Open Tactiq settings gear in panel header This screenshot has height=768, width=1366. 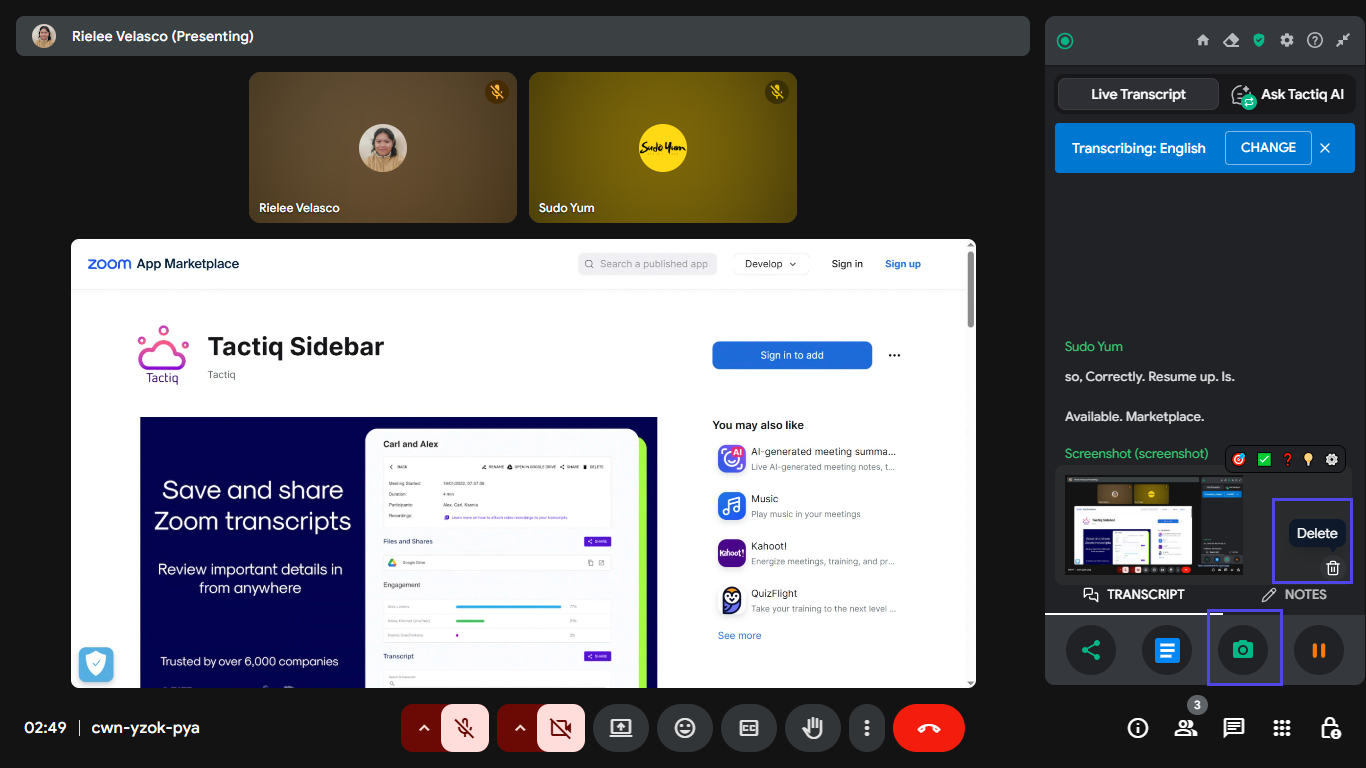[x=1287, y=40]
